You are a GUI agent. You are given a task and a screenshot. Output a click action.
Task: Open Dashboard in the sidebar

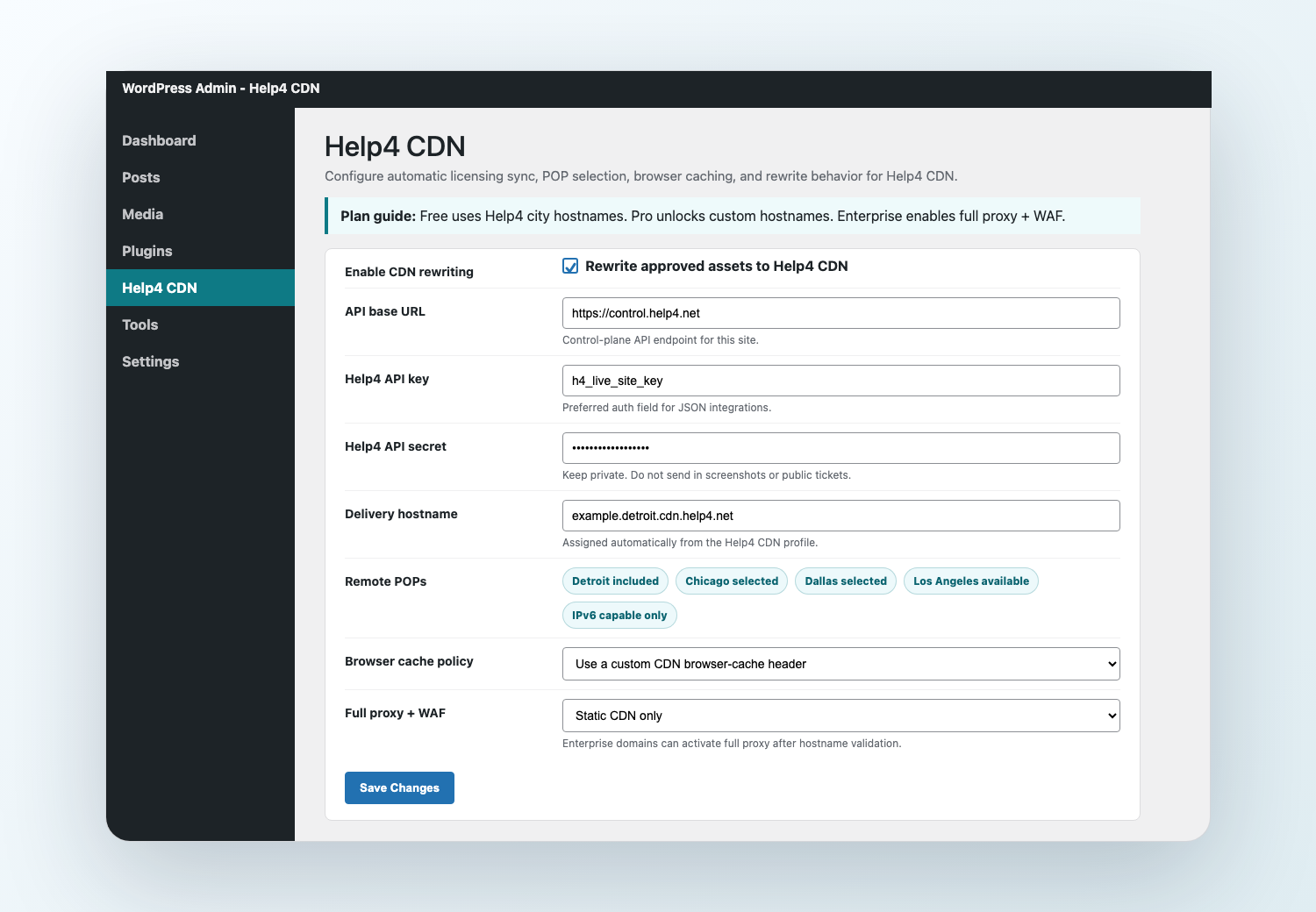[x=200, y=140]
